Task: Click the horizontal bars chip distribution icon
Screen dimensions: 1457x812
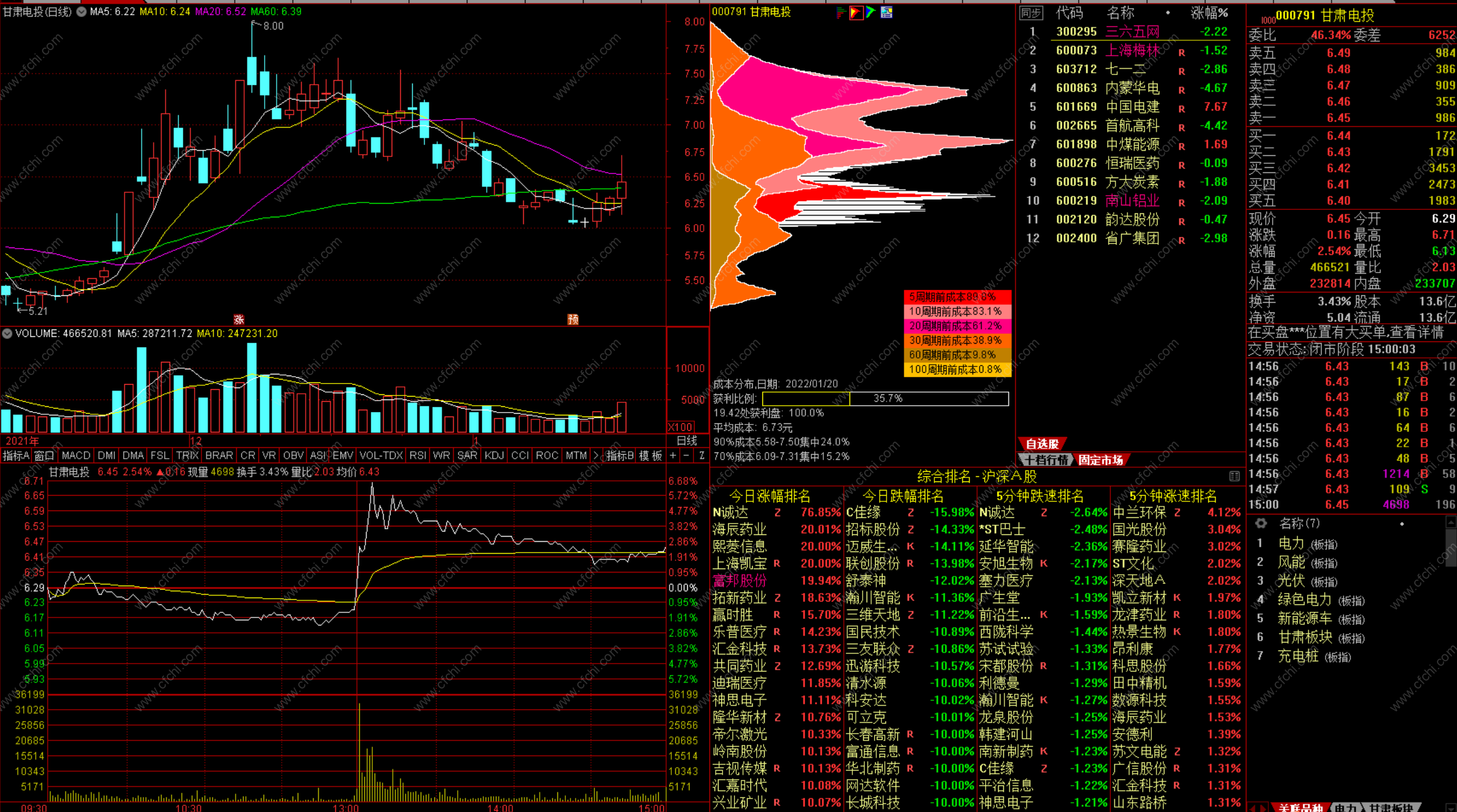Action: point(841,13)
